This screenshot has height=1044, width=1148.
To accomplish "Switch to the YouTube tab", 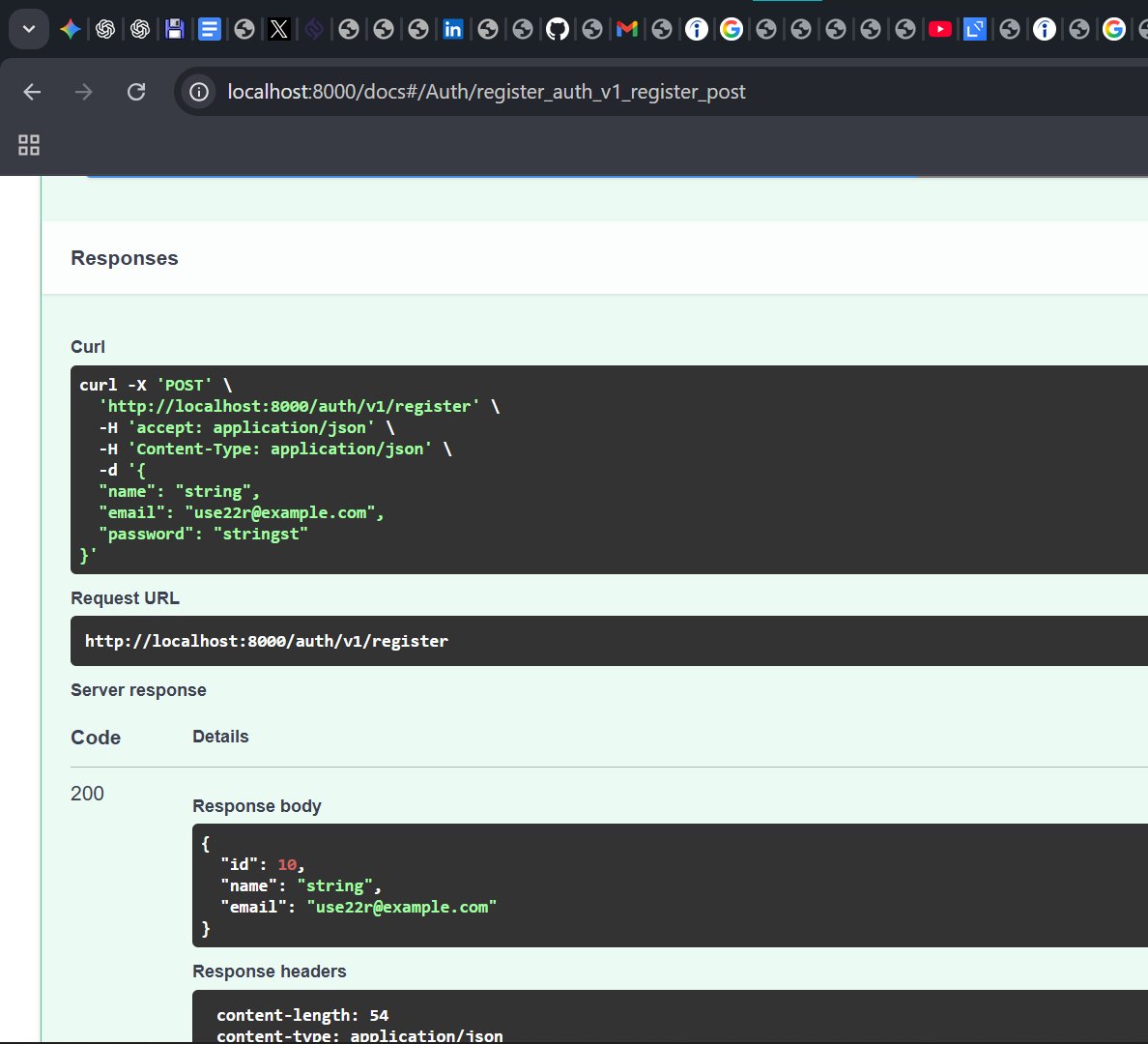I will coord(939,29).
